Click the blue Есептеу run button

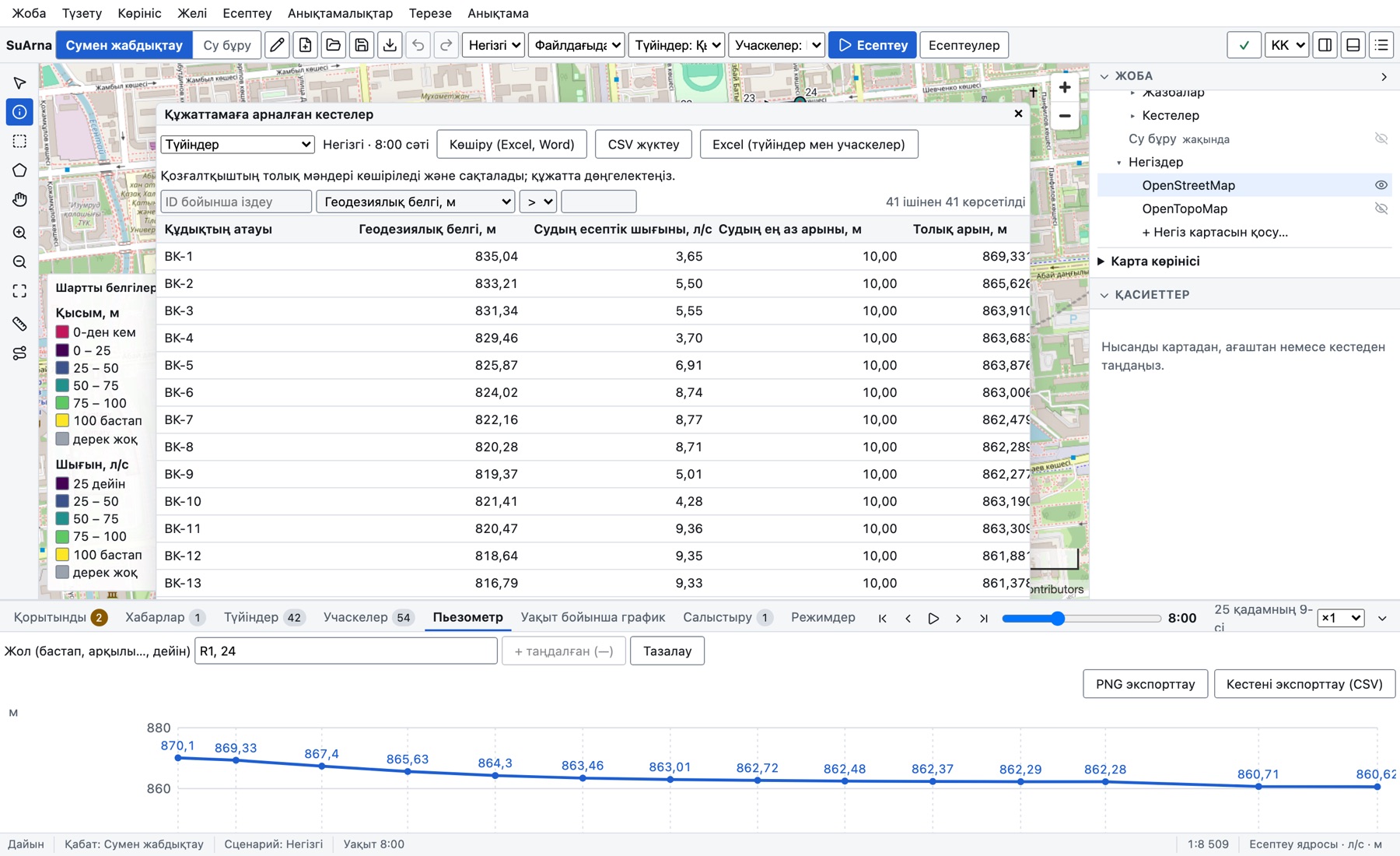click(872, 45)
